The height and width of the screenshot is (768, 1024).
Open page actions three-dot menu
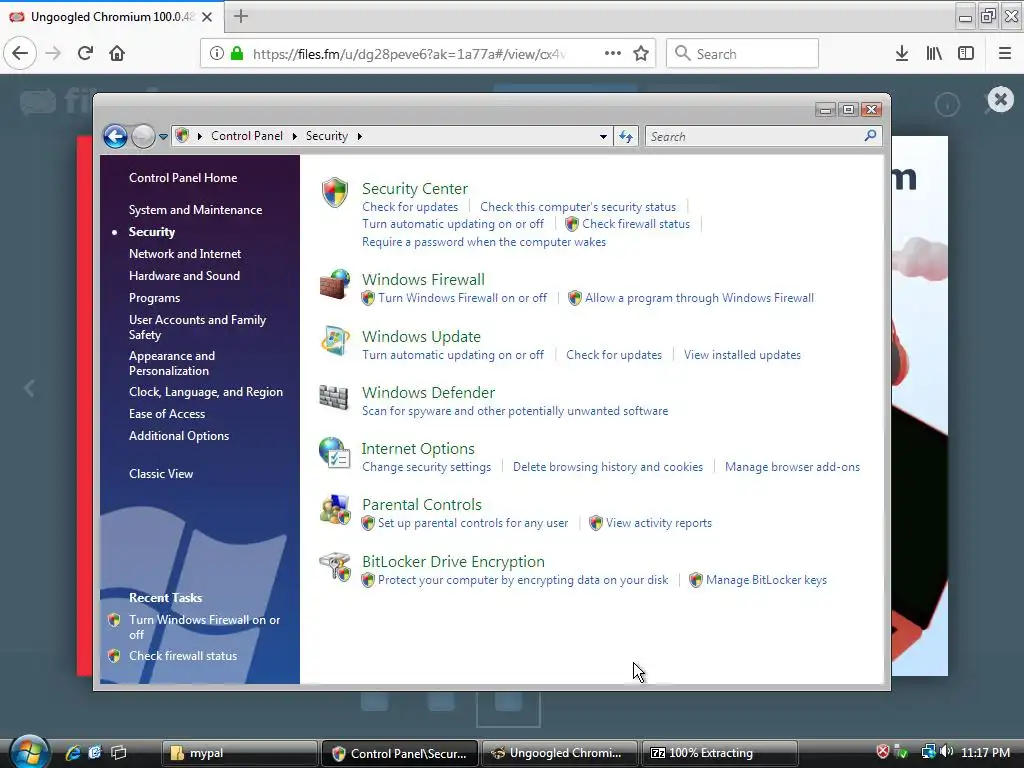[613, 54]
